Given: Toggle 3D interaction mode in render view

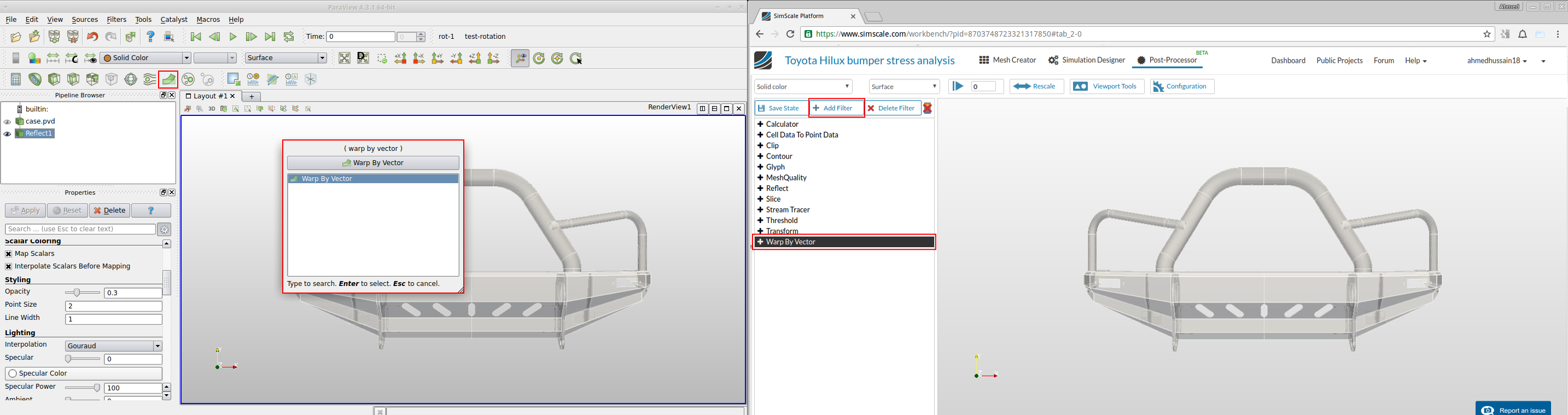Looking at the screenshot, I should [x=212, y=109].
